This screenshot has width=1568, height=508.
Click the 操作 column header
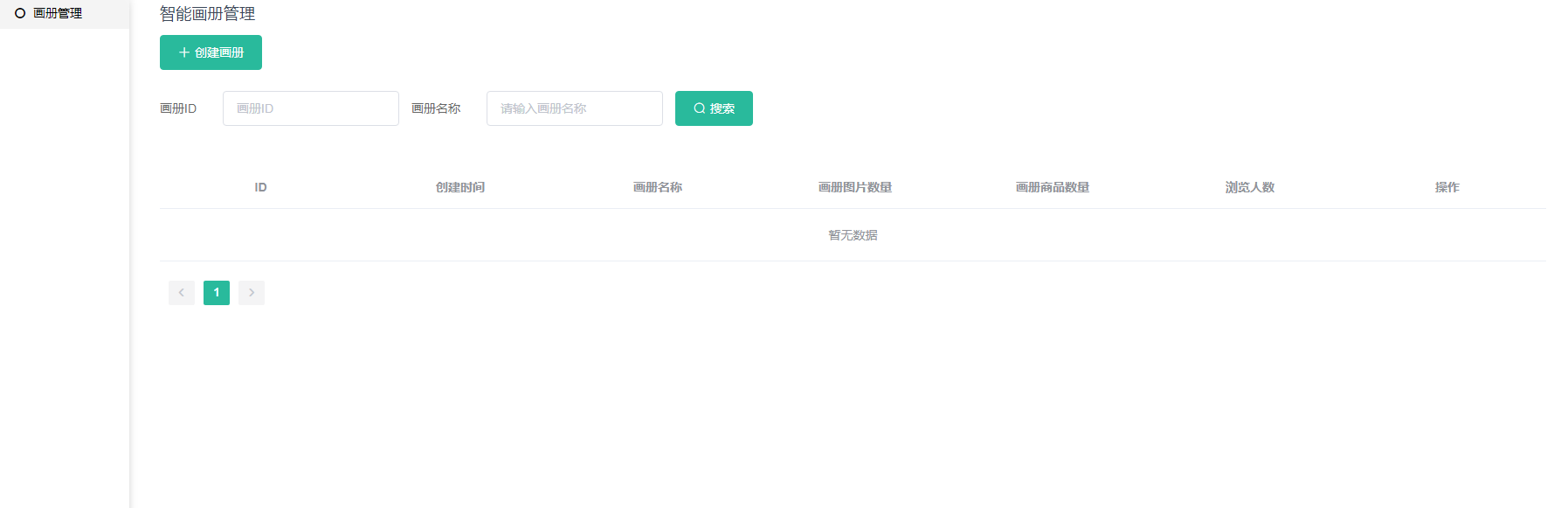click(1447, 187)
